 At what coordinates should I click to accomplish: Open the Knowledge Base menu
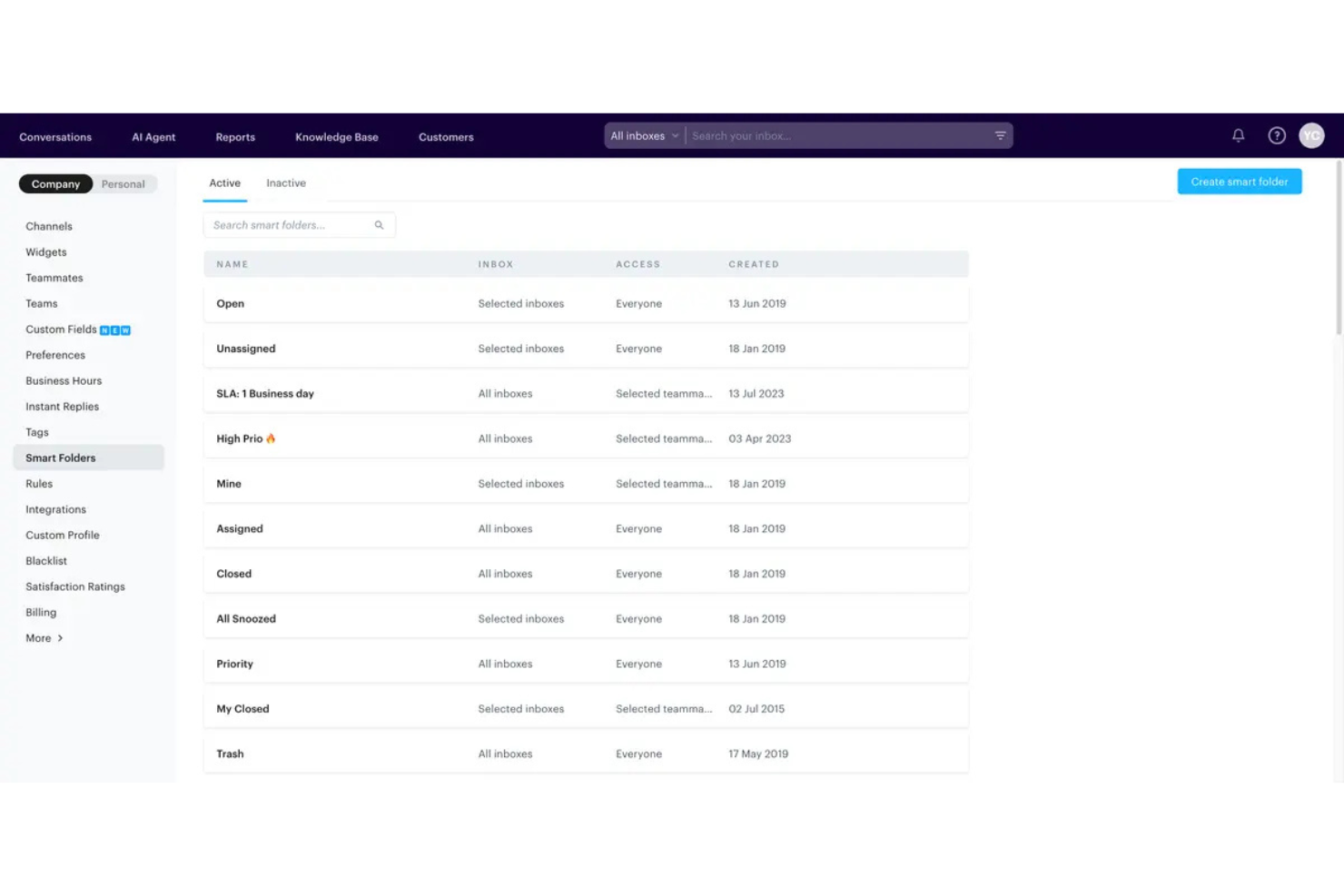(336, 136)
